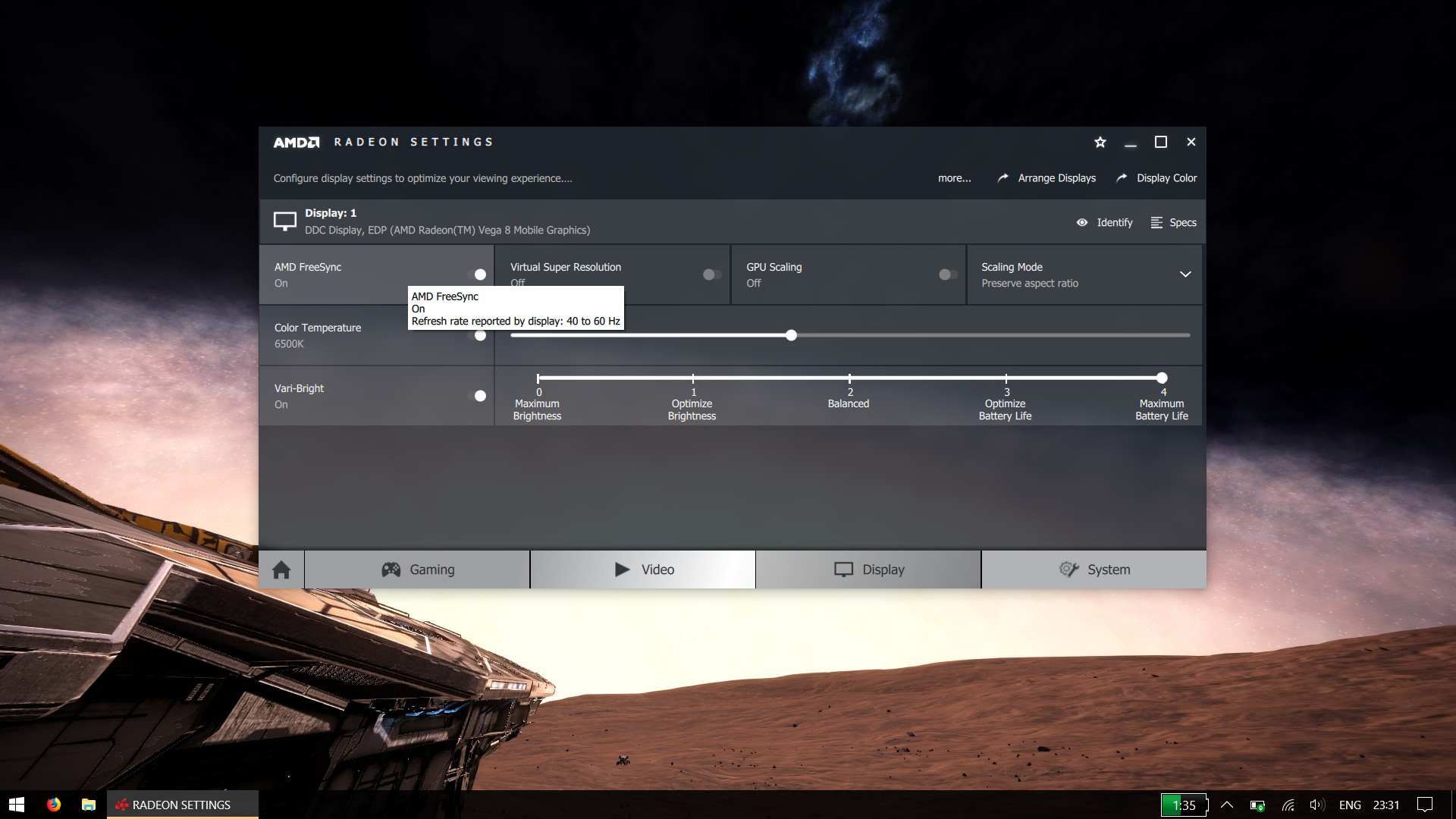Click the Home icon in bottom bar
Screen dimensions: 1456x819
pos(281,570)
